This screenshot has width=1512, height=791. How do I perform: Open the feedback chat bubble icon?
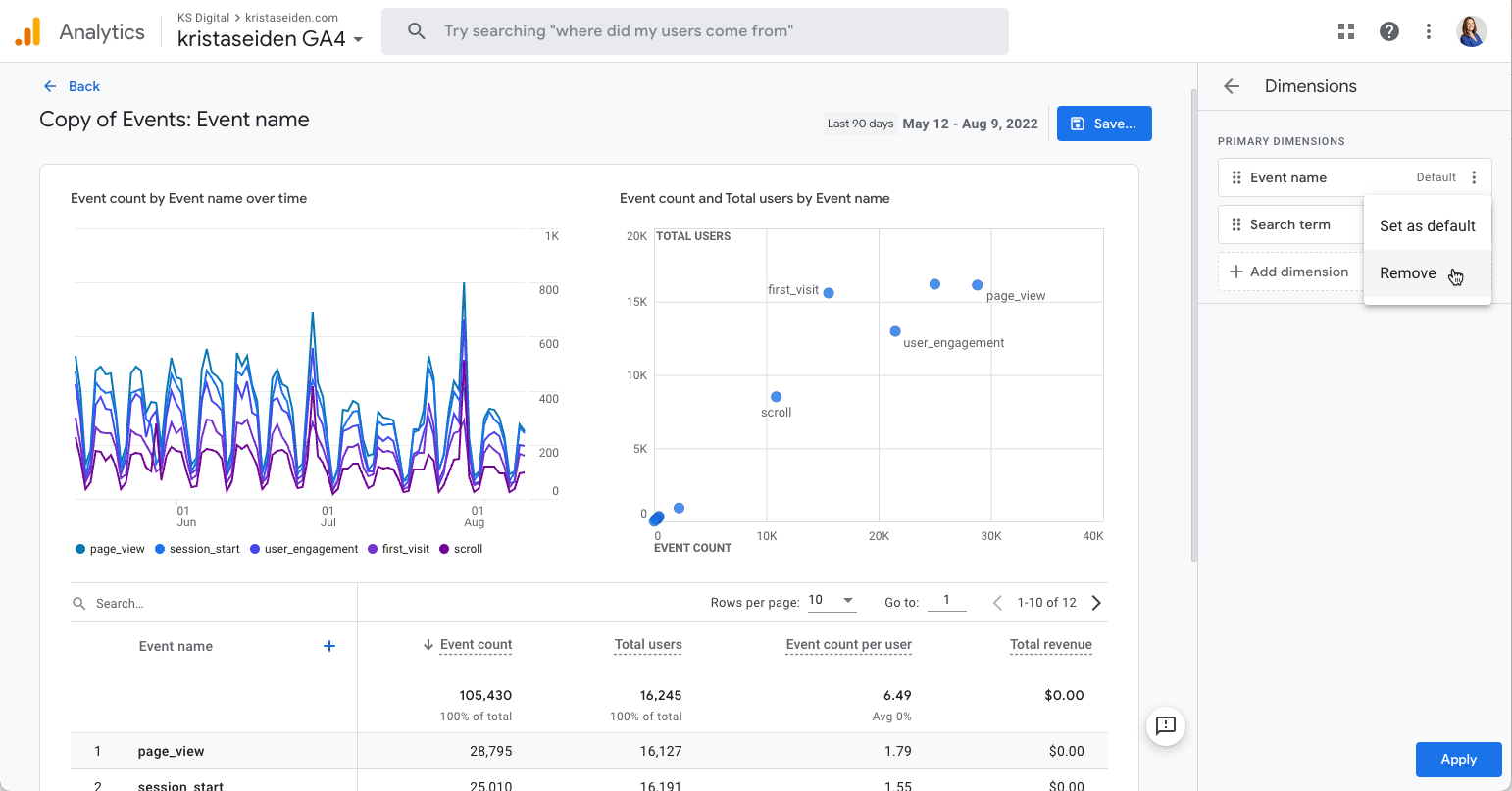point(1166,725)
